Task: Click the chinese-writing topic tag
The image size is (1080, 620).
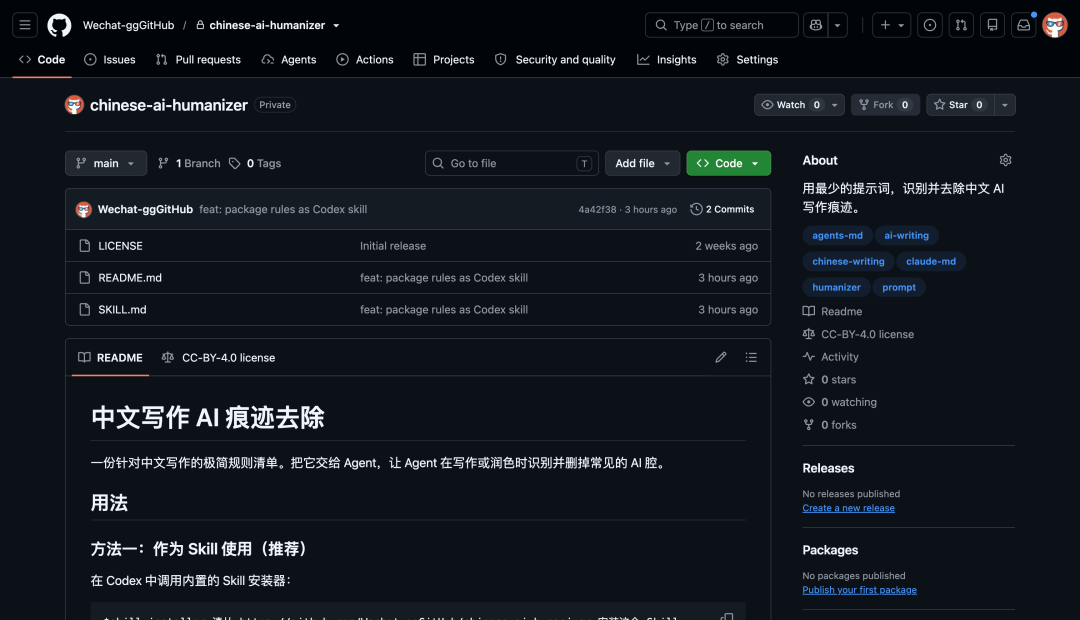Action: click(x=848, y=262)
